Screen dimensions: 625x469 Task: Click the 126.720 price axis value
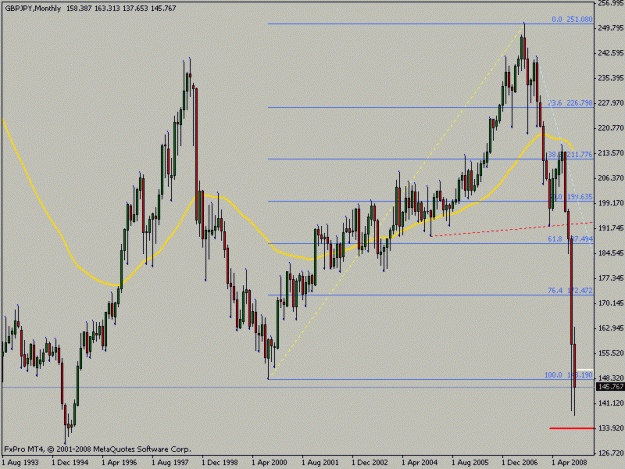[610, 453]
